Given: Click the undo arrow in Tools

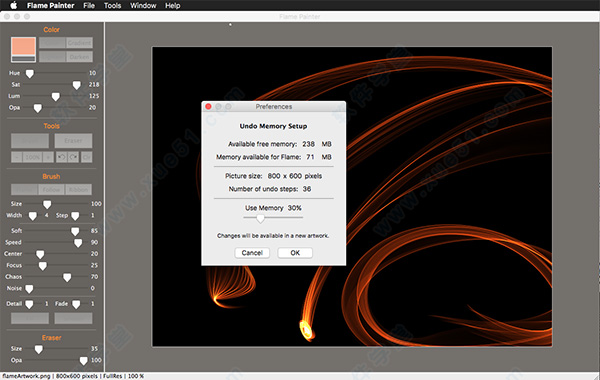Looking at the screenshot, I should point(61,157).
